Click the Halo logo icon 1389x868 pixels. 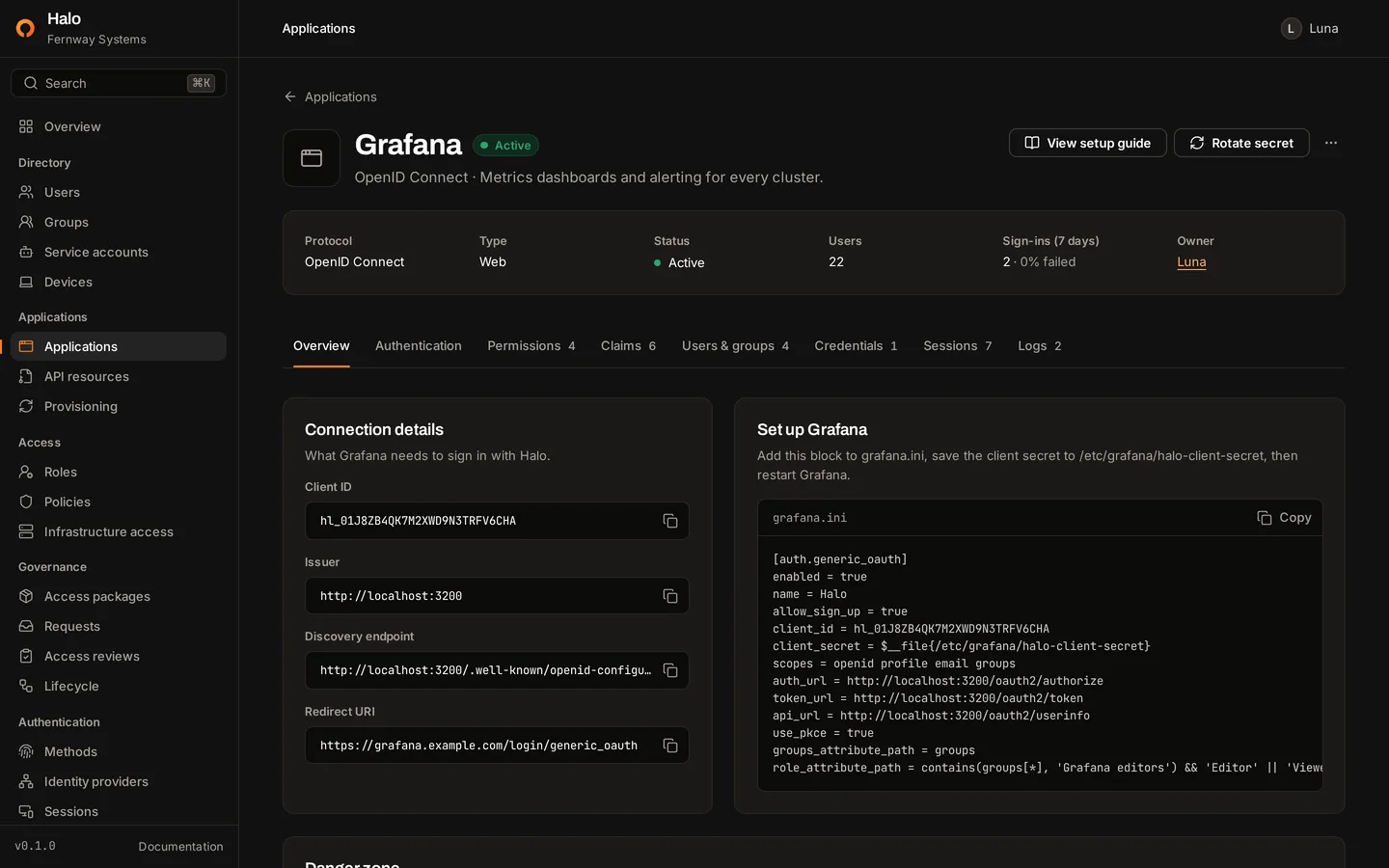[25, 28]
